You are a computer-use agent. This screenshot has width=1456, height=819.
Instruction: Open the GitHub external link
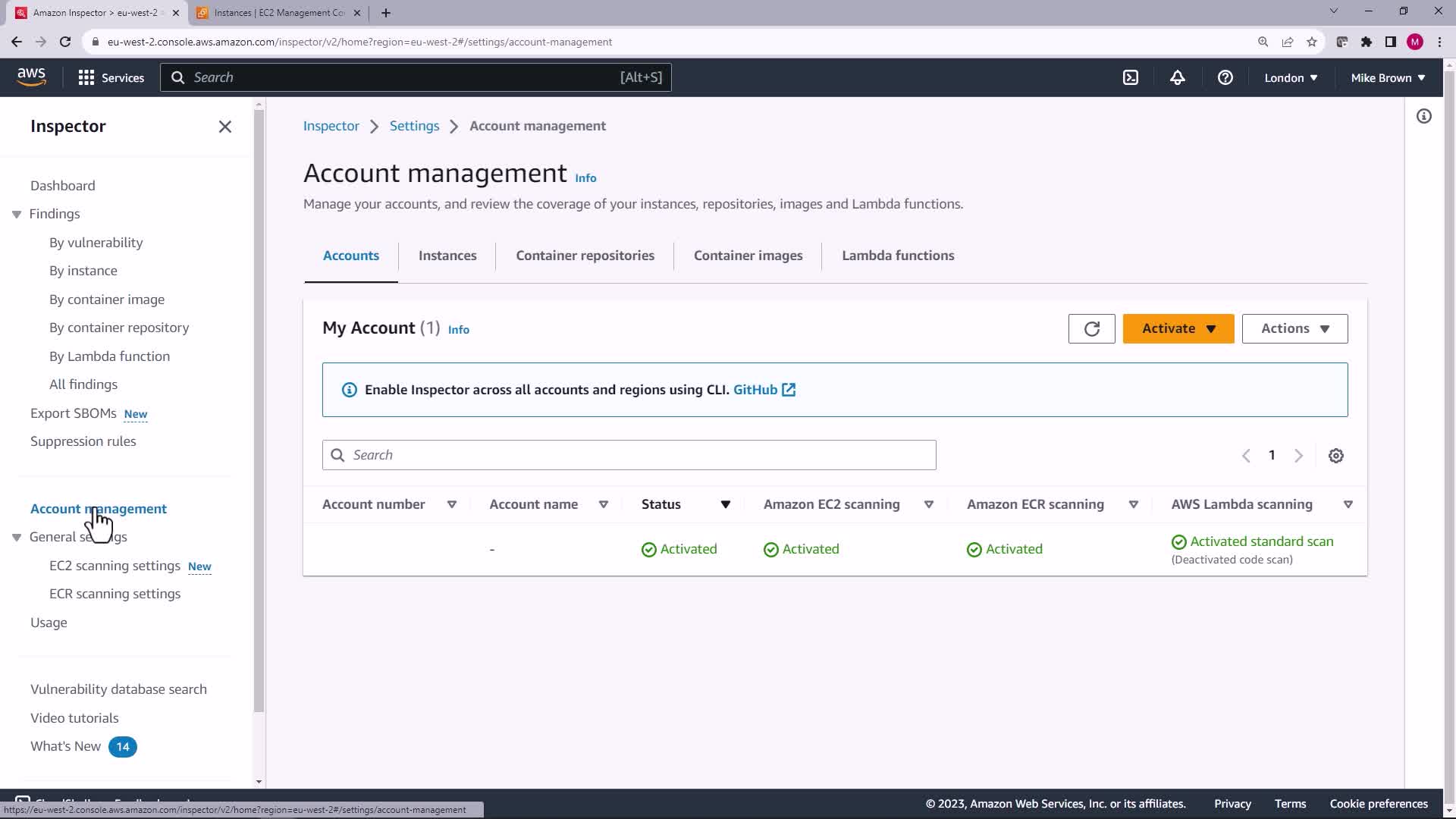[764, 390]
